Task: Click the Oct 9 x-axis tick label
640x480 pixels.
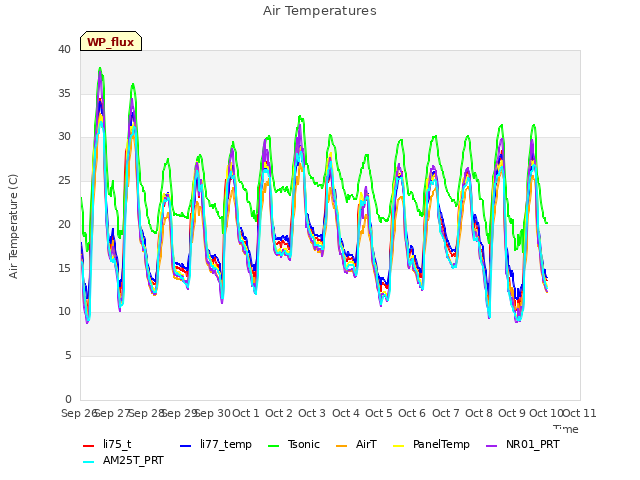Action: pyautogui.click(x=512, y=413)
